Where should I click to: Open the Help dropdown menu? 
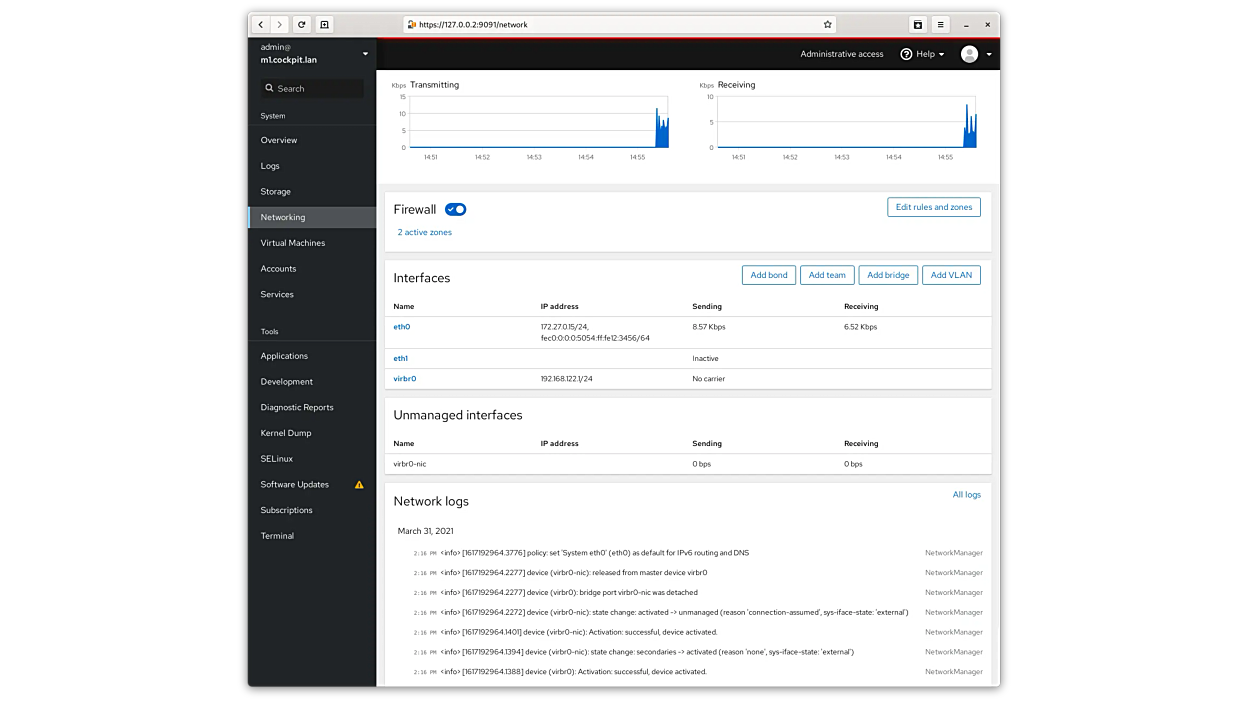pos(922,54)
